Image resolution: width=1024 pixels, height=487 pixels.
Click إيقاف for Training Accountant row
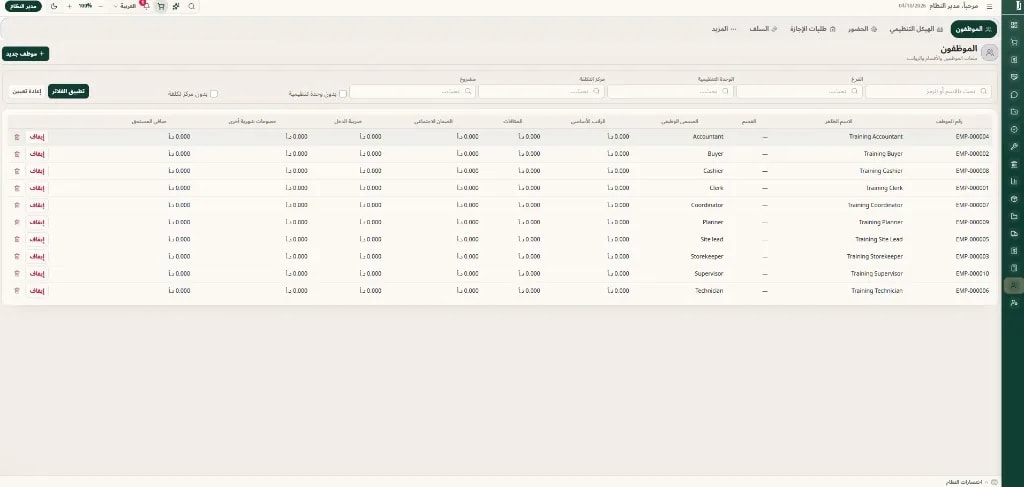point(37,137)
